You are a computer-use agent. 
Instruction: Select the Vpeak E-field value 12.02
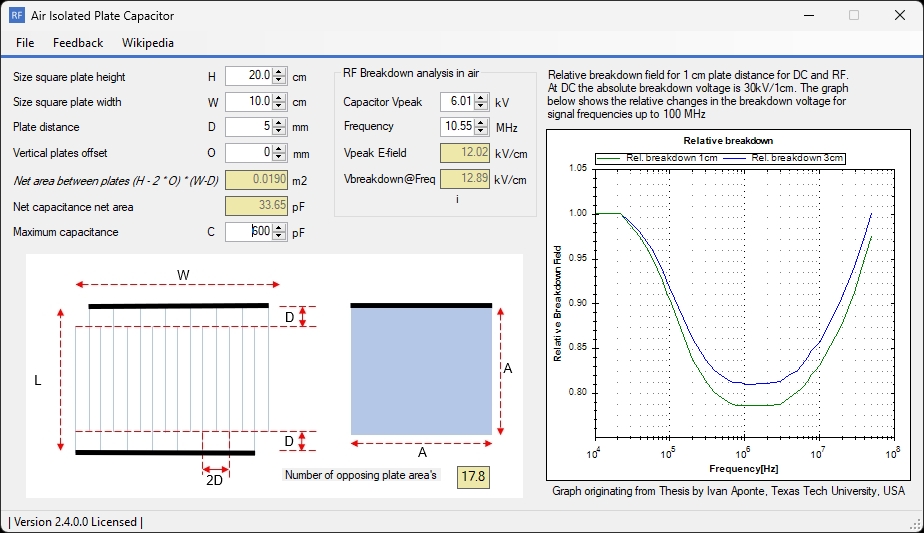pos(465,153)
